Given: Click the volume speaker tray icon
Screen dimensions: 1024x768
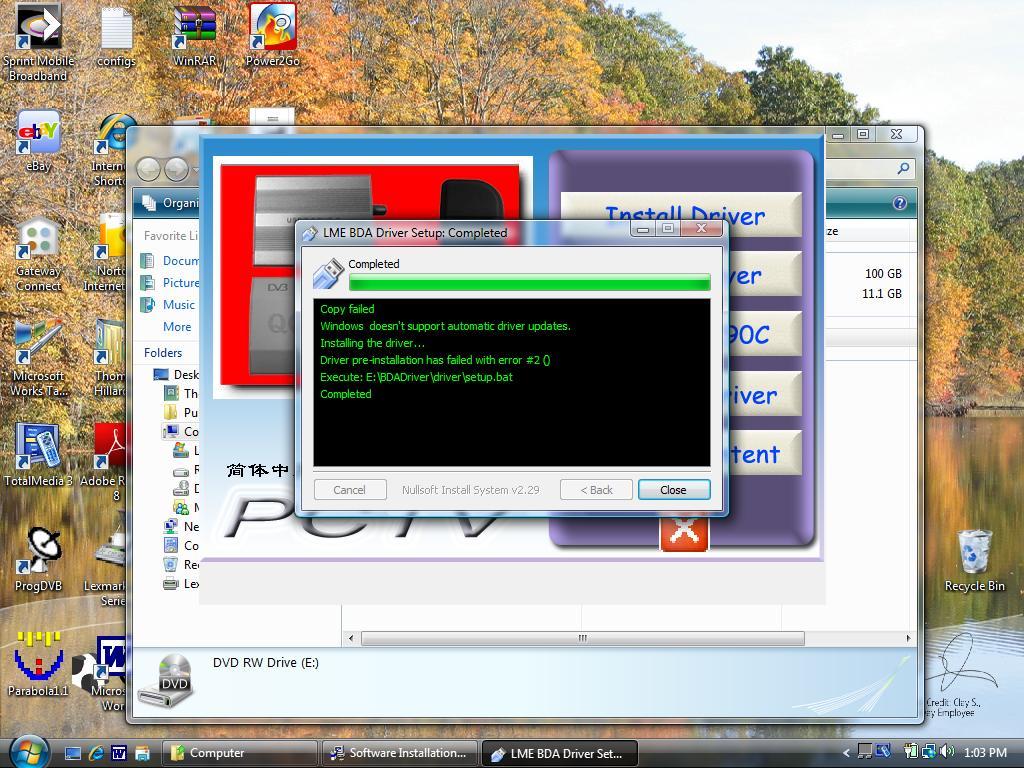Looking at the screenshot, I should [x=948, y=752].
